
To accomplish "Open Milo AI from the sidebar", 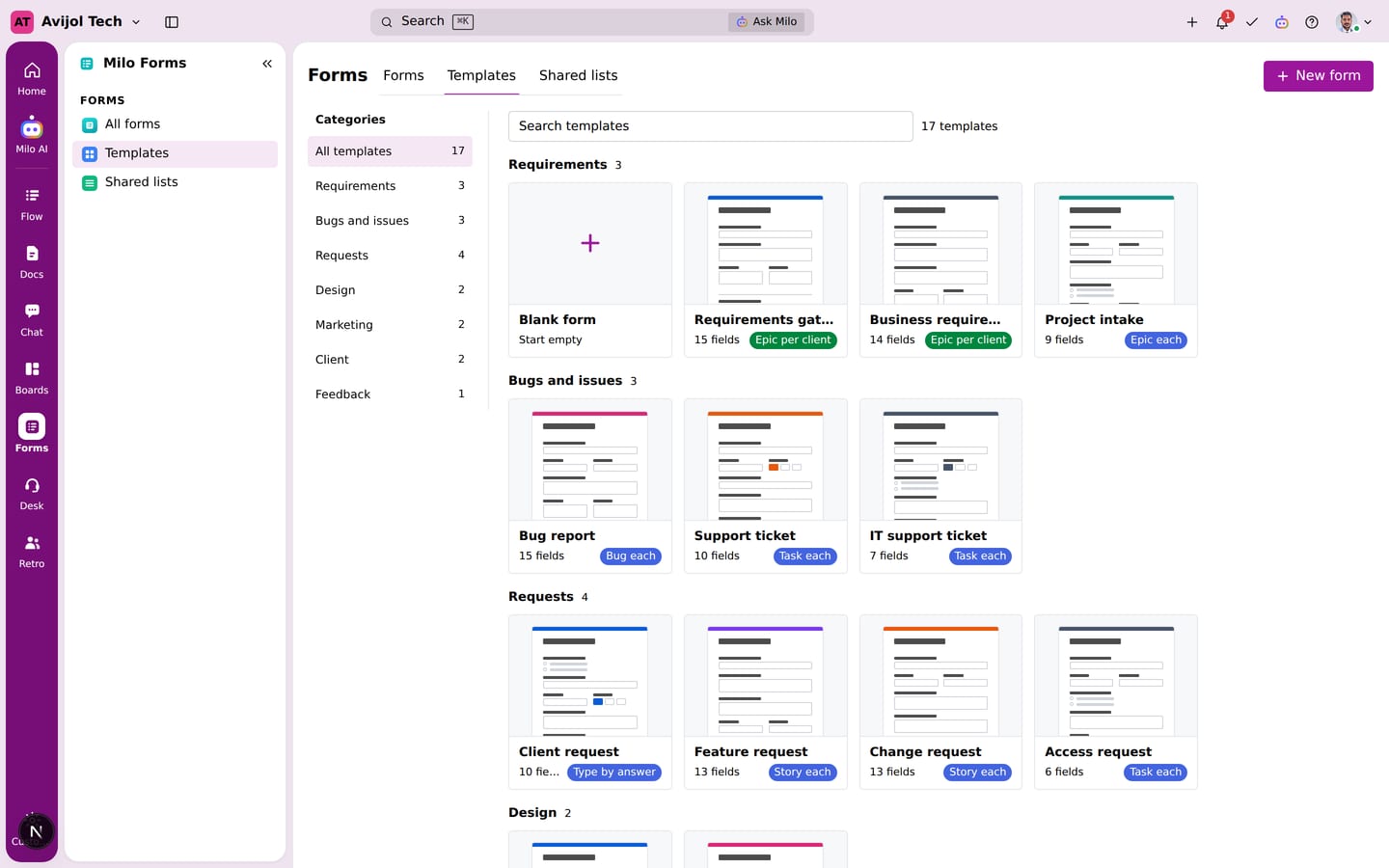I will (32, 136).
